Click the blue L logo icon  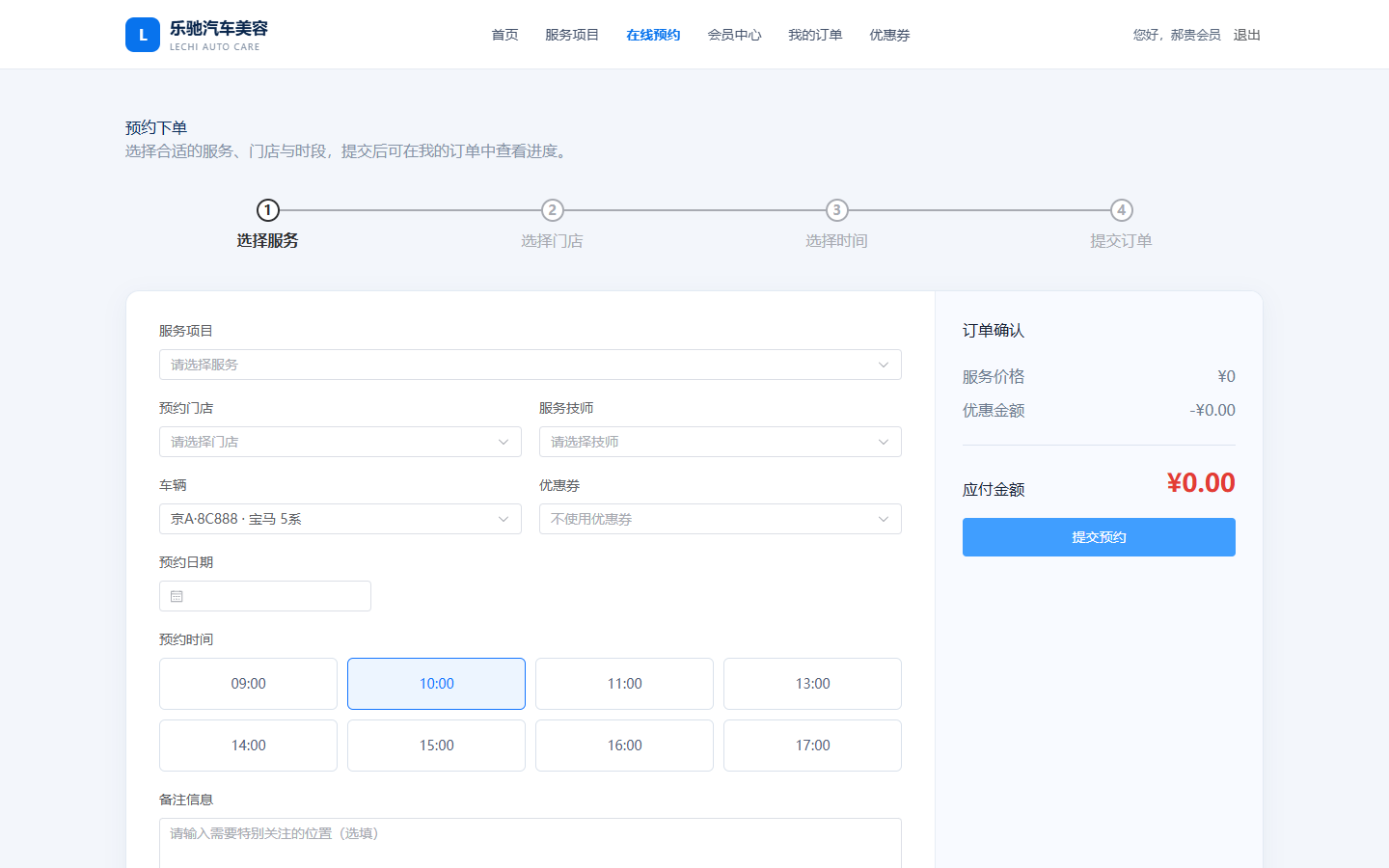(143, 35)
